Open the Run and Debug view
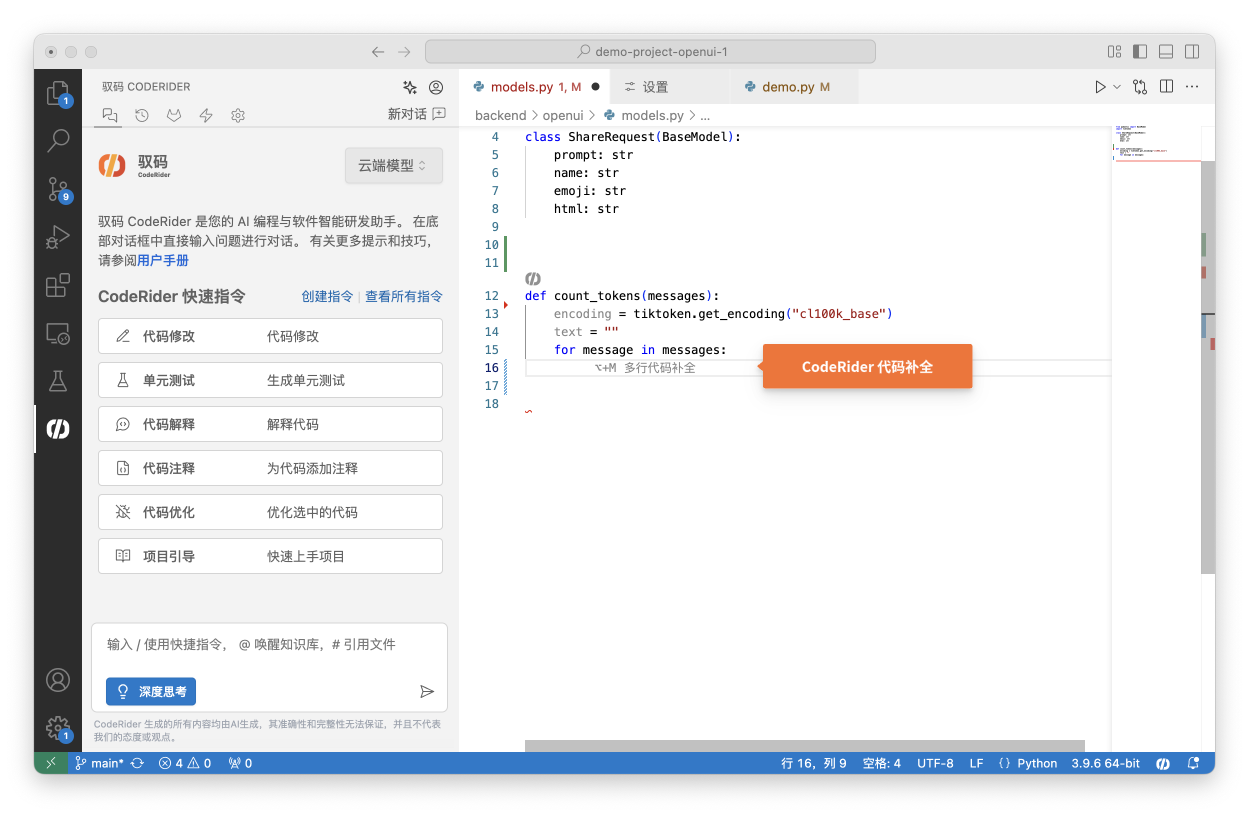This screenshot has height=824, width=1249. [58, 237]
